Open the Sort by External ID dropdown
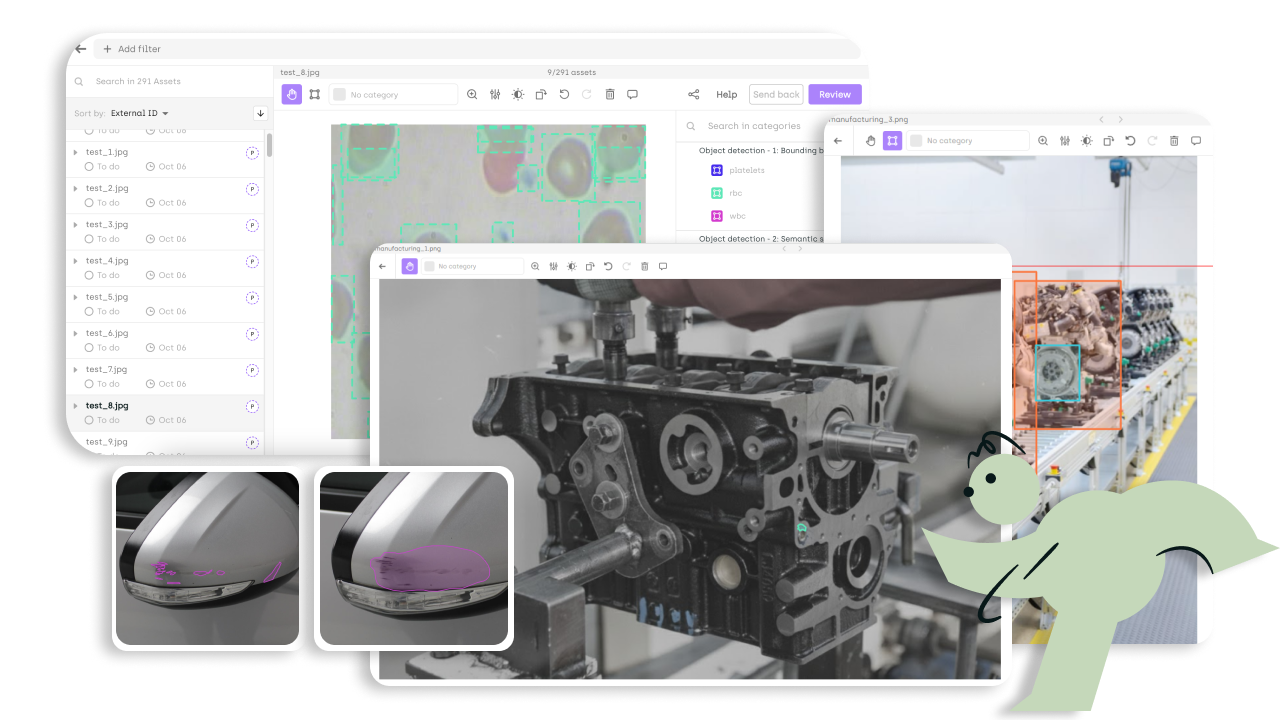 click(140, 113)
